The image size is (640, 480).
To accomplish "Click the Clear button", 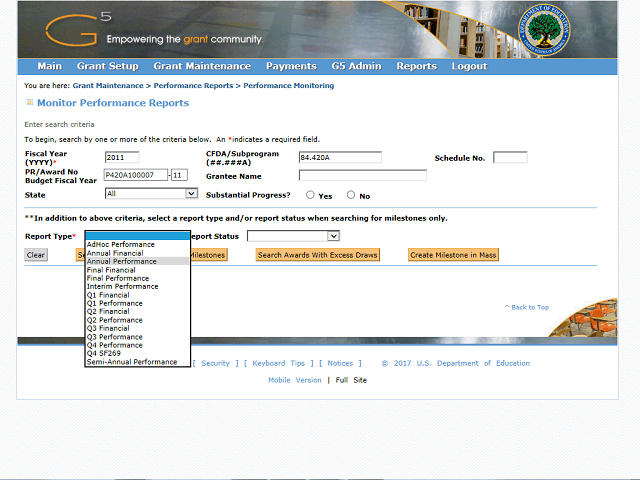I will (36, 255).
